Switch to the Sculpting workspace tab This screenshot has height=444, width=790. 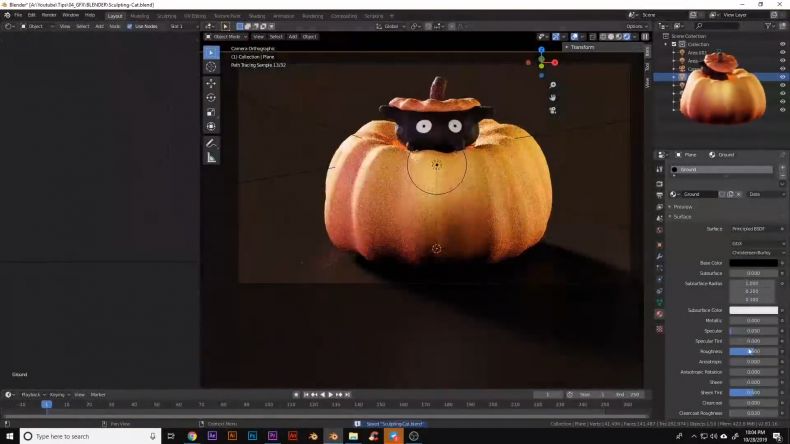coord(166,16)
